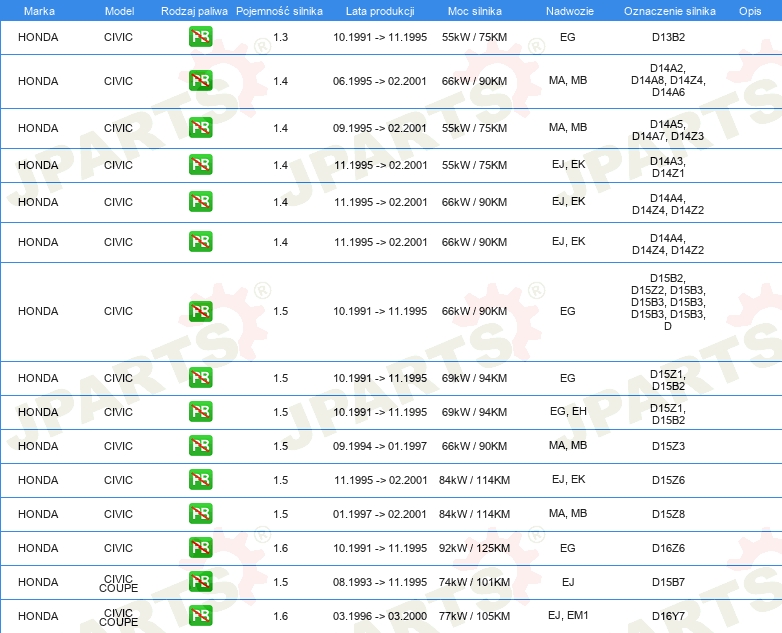The width and height of the screenshot is (782, 633).
Task: Select engine code D15B7
Action: pyautogui.click(x=668, y=582)
